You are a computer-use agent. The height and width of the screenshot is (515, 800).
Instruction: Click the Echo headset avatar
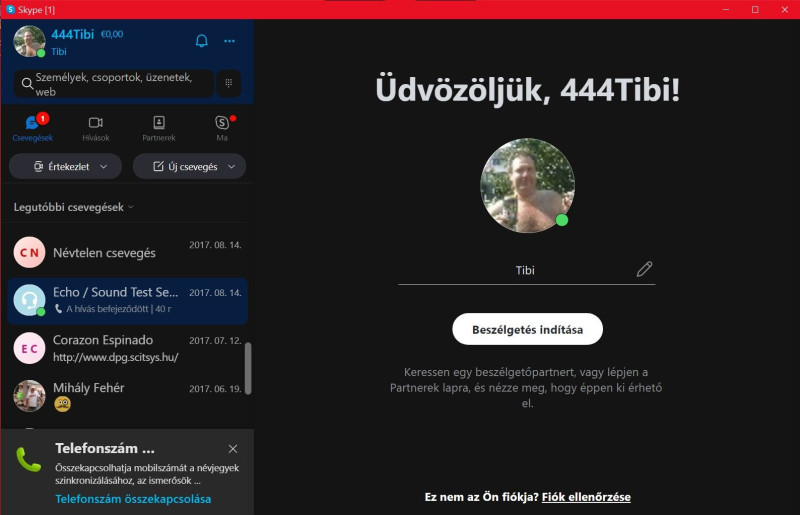[x=29, y=300]
